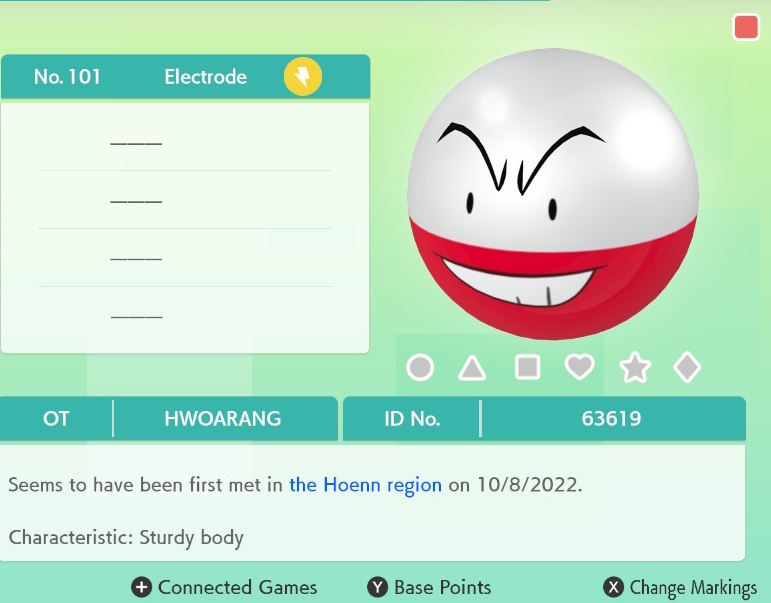This screenshot has width=771, height=603.
Task: Click the met date 10/8/2022
Action: (x=530, y=485)
